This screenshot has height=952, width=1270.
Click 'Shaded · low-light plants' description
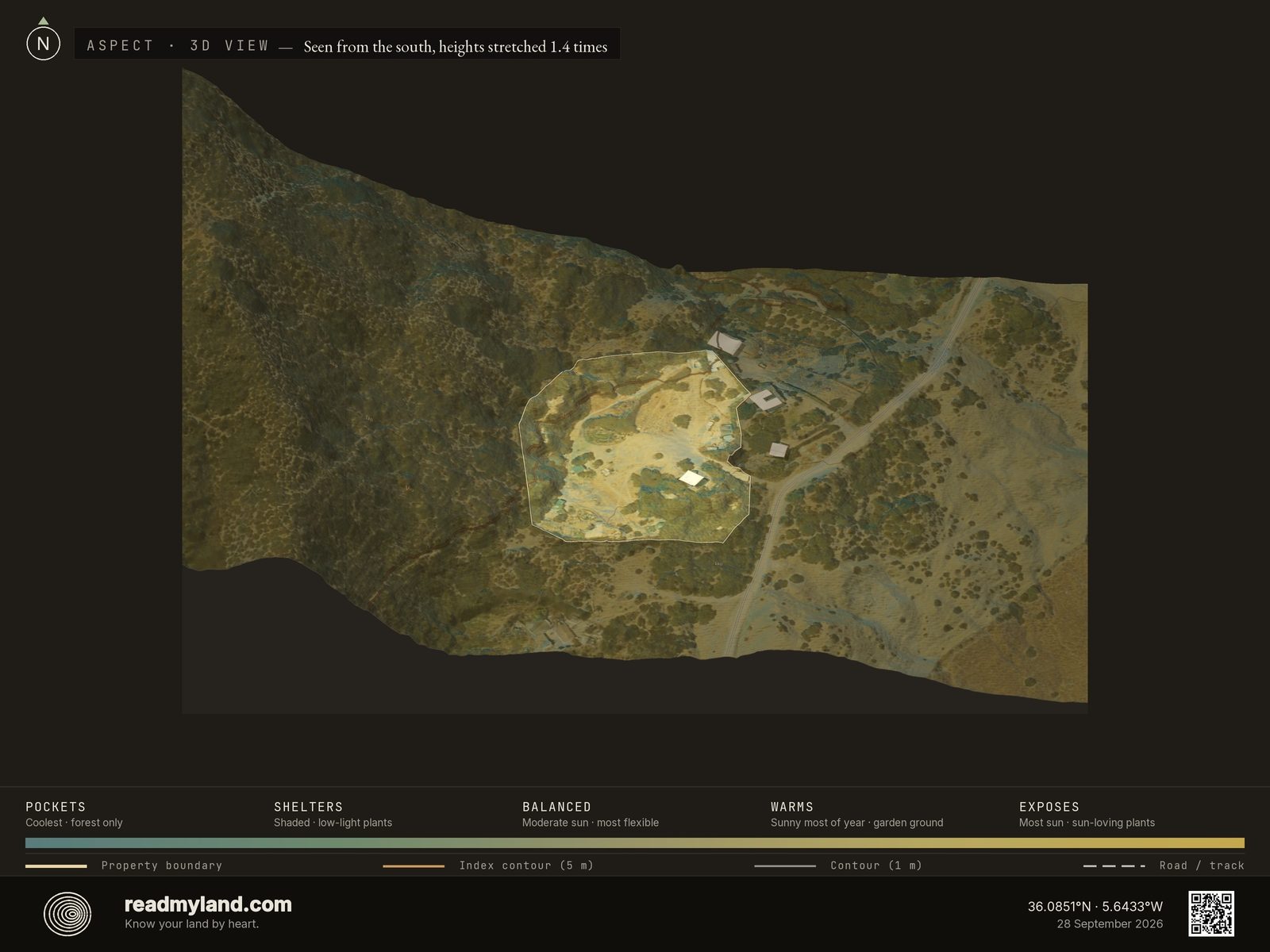tap(333, 823)
